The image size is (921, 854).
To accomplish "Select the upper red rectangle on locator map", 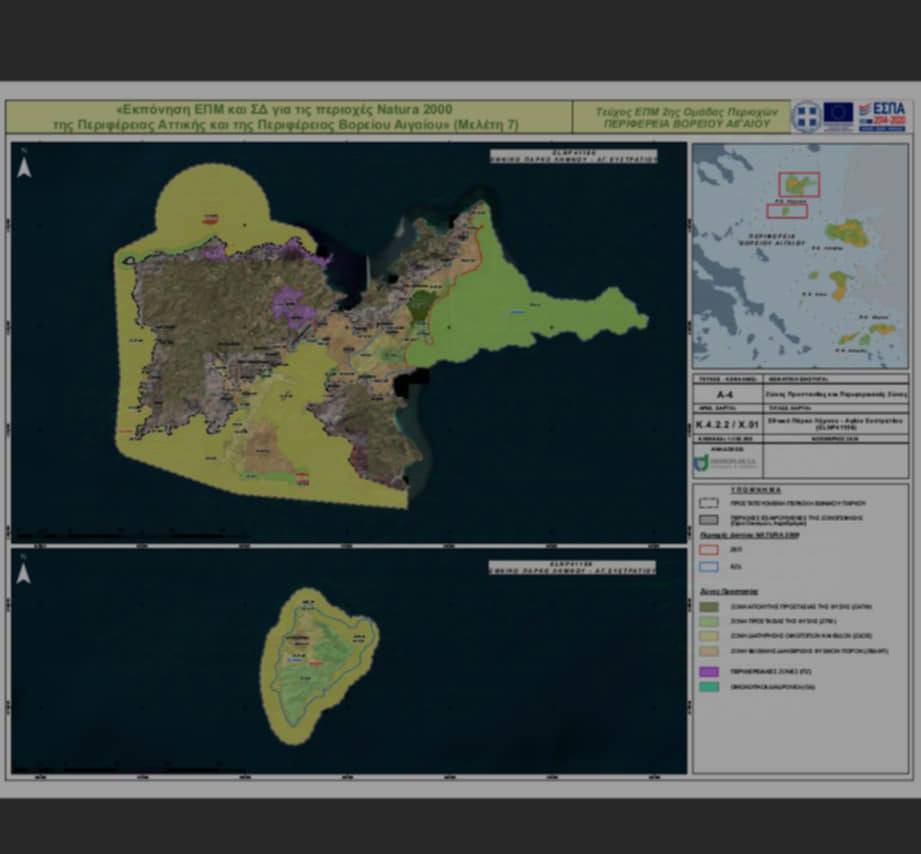I will tap(799, 184).
